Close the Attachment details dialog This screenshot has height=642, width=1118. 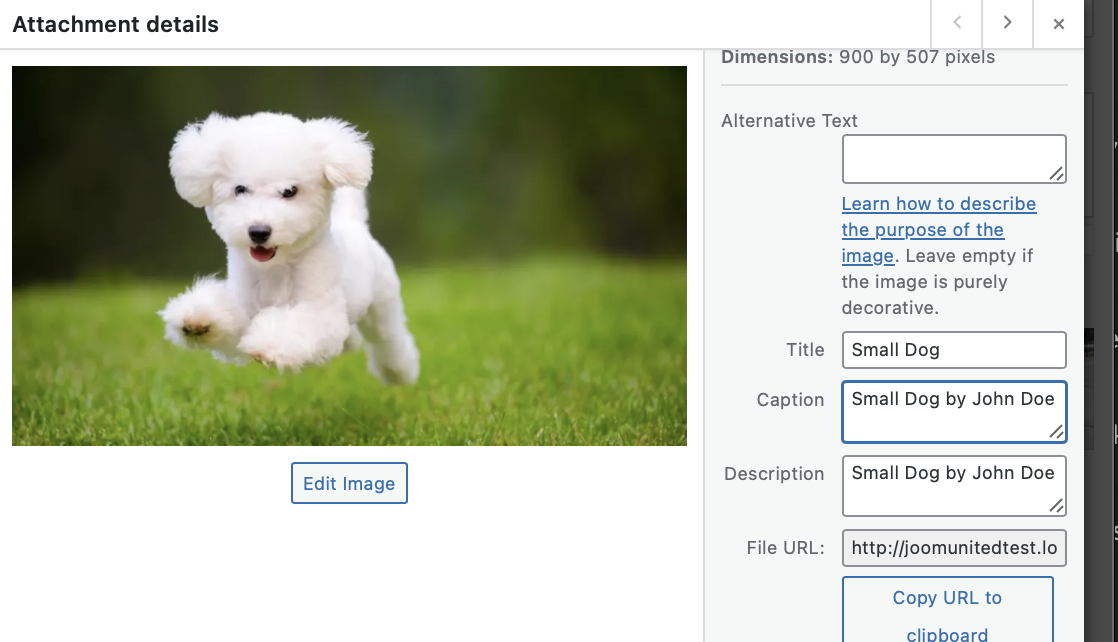coord(1059,24)
